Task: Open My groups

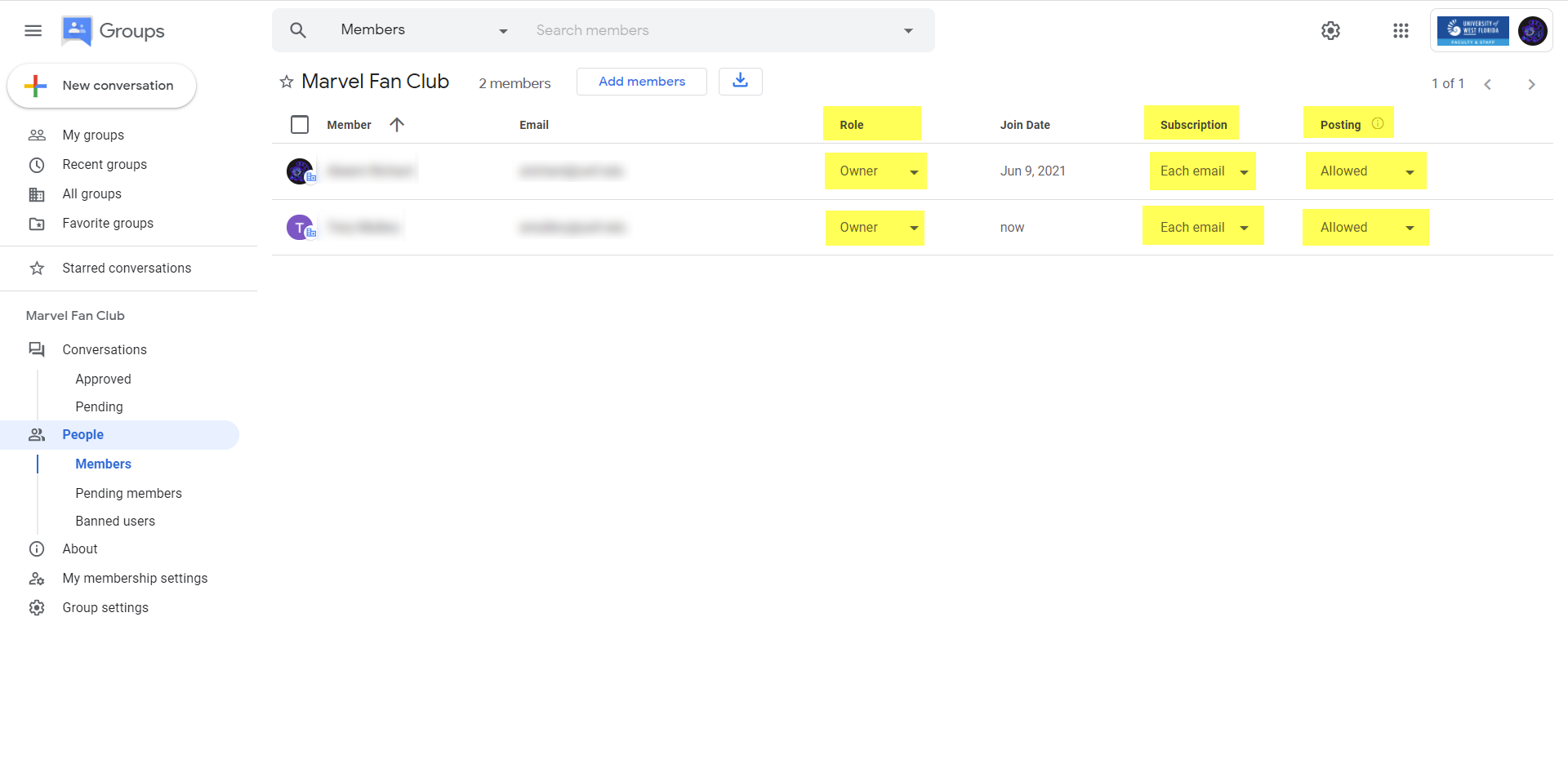Action: pyautogui.click(x=93, y=135)
